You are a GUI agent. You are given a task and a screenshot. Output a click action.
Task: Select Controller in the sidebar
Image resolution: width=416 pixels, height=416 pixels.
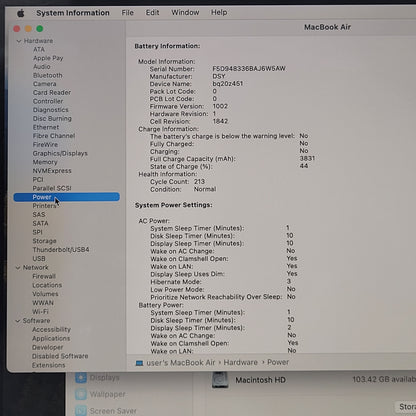[x=48, y=101]
